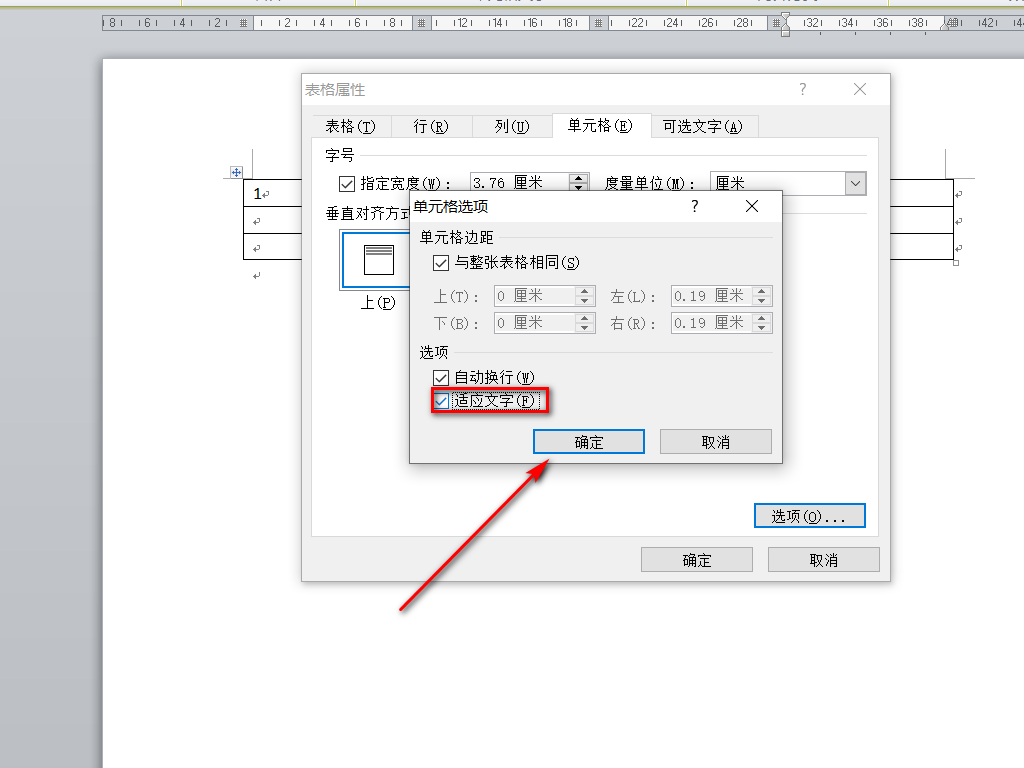
Task: Decrease 下 margin with down spinner
Action: (585, 328)
